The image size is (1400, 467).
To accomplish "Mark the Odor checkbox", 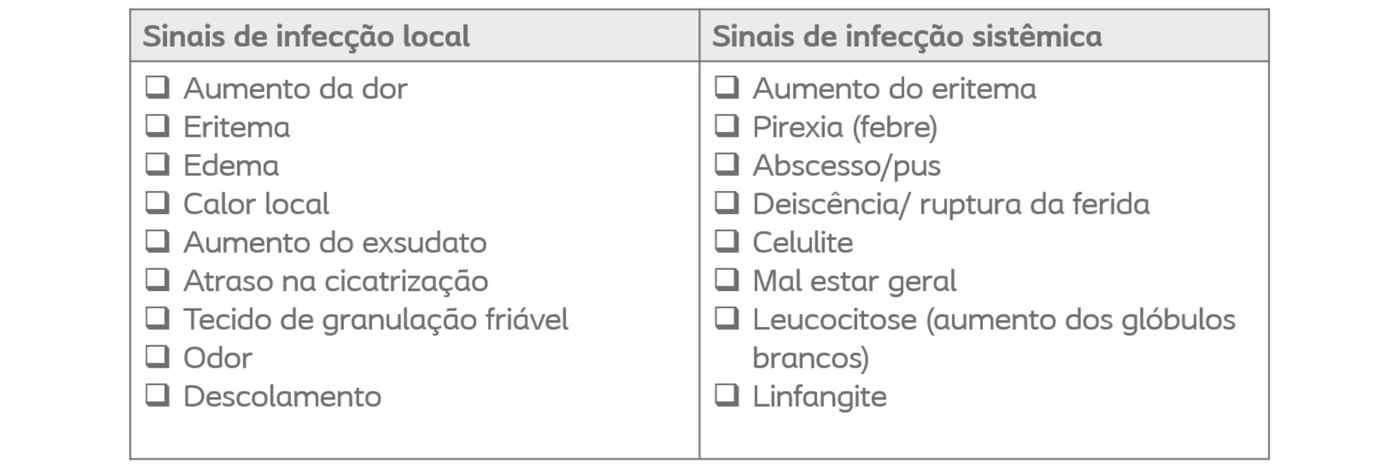I will click(x=156, y=358).
